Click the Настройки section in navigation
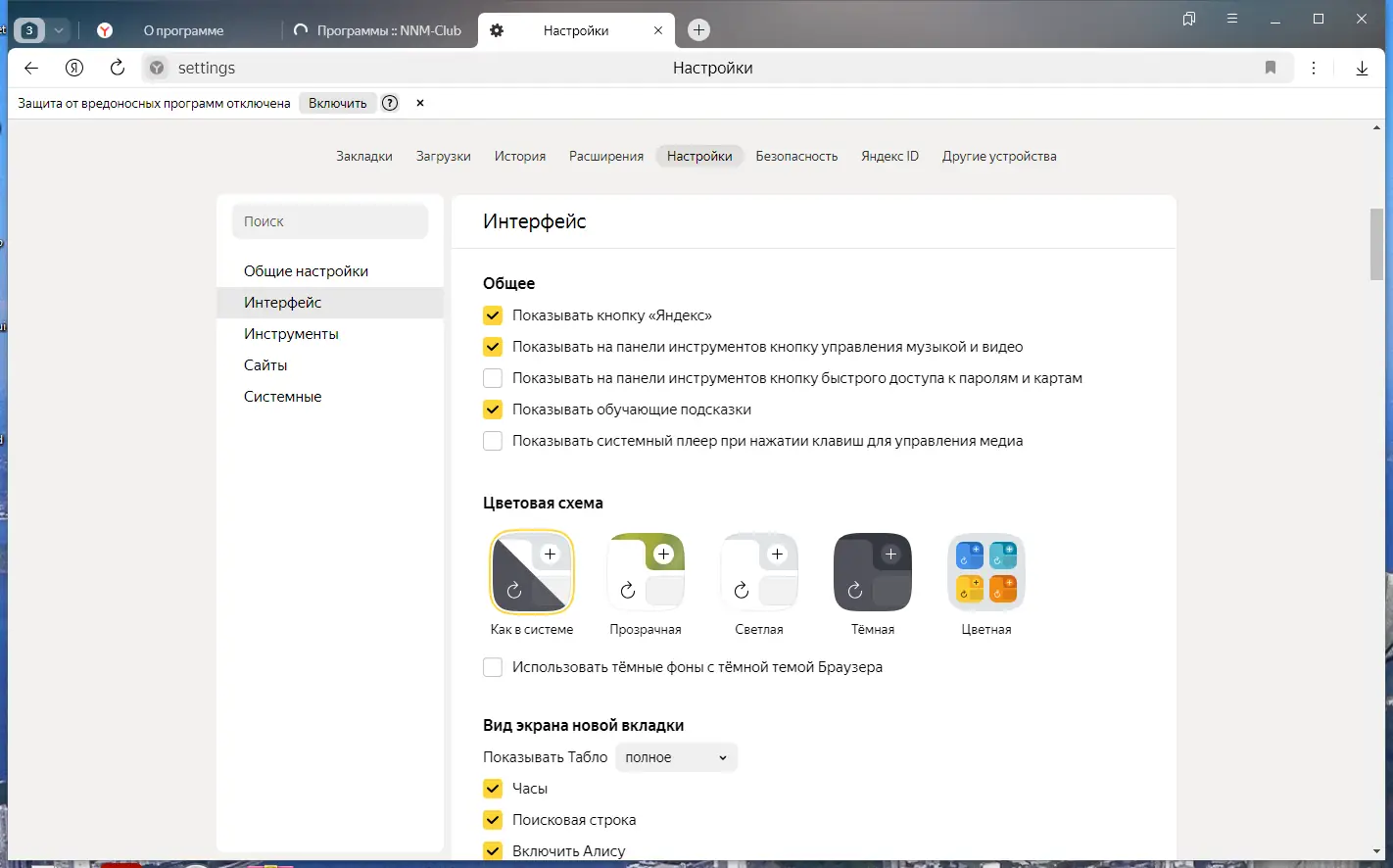Image resolution: width=1393 pixels, height=868 pixels. pyautogui.click(x=699, y=156)
